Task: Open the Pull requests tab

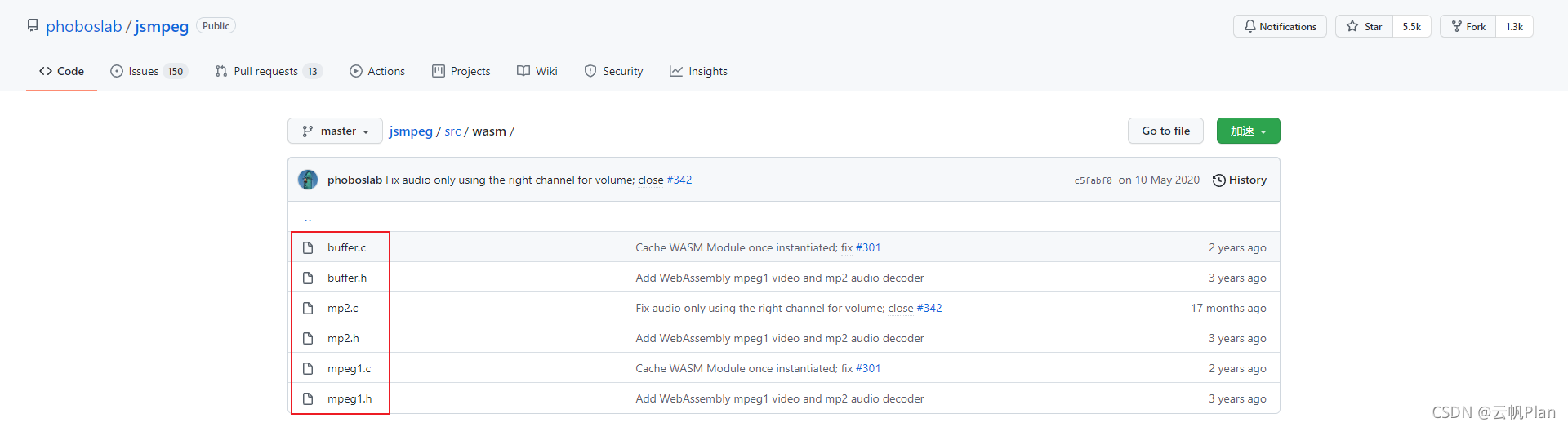Action: coord(269,71)
